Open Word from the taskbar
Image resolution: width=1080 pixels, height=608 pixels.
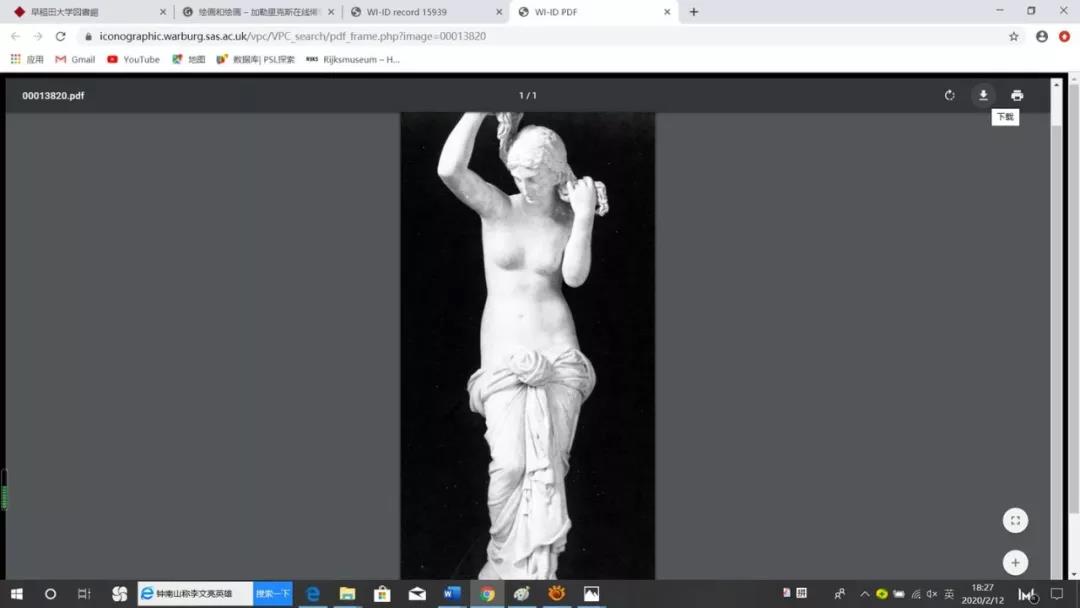pos(451,593)
